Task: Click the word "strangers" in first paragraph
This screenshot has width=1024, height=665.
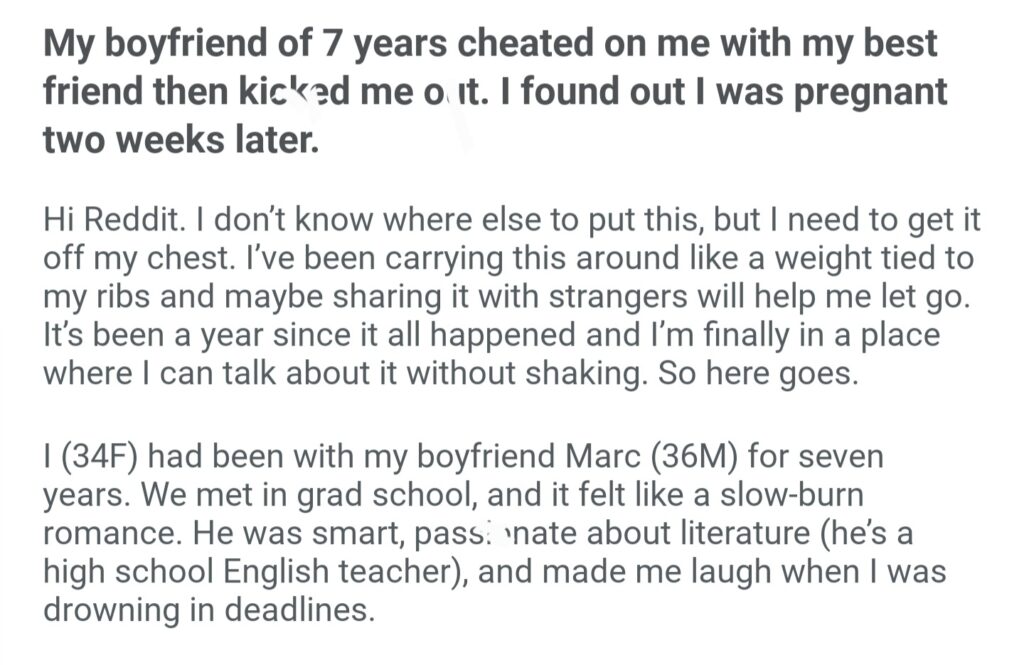Action: click(x=598, y=296)
